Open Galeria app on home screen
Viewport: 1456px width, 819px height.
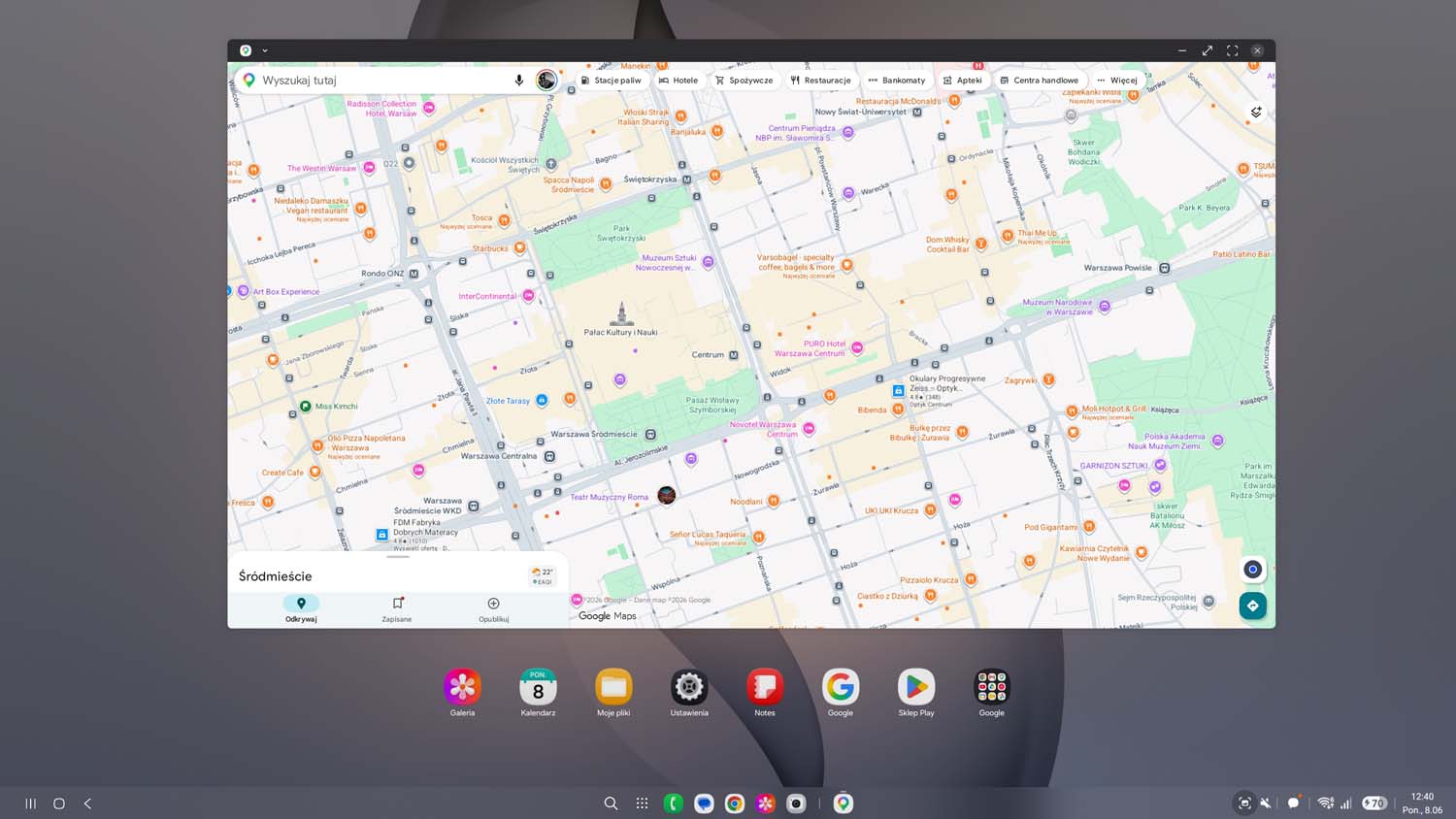pos(462,687)
